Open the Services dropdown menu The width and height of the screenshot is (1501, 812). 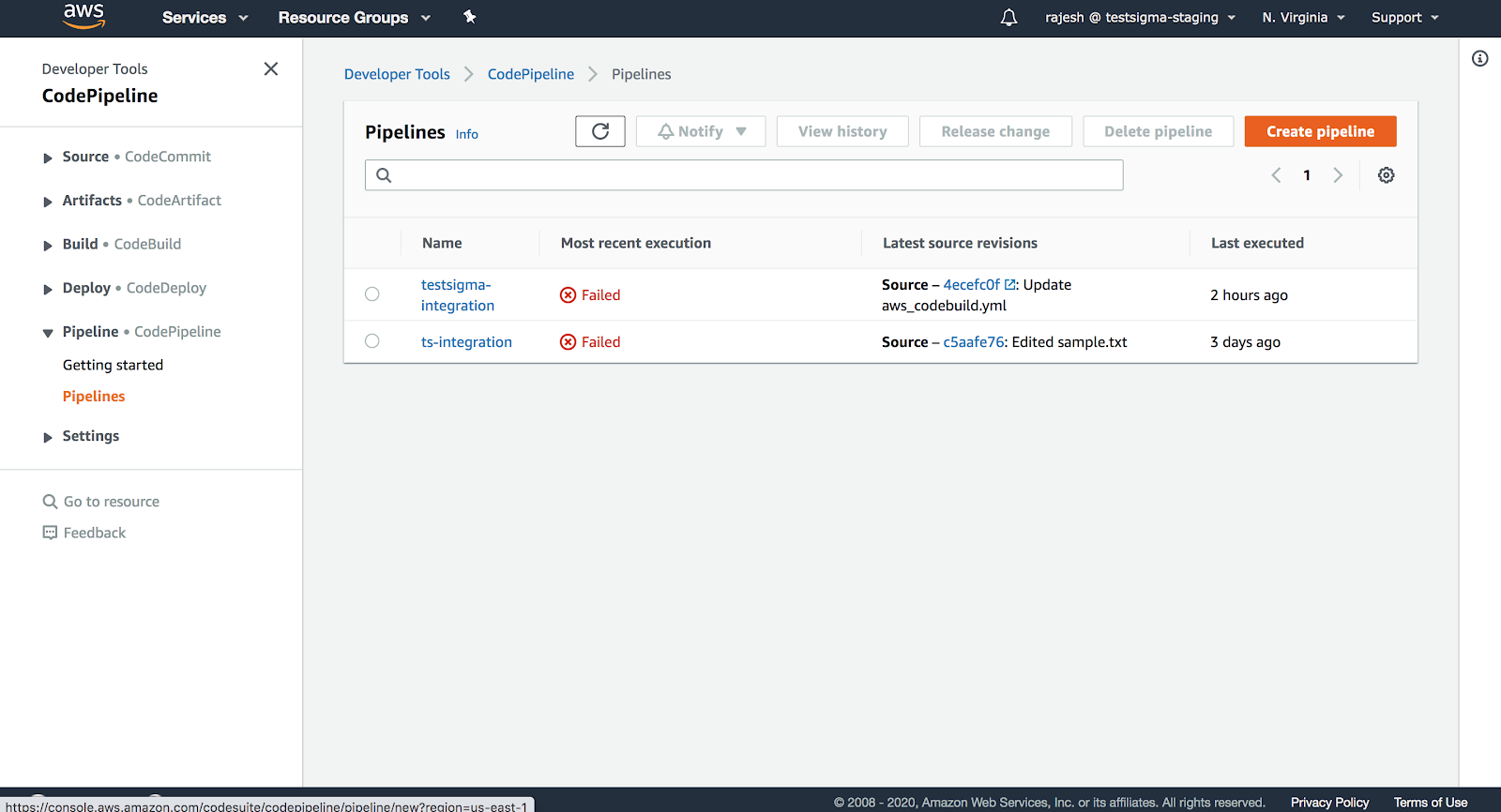[x=205, y=18]
